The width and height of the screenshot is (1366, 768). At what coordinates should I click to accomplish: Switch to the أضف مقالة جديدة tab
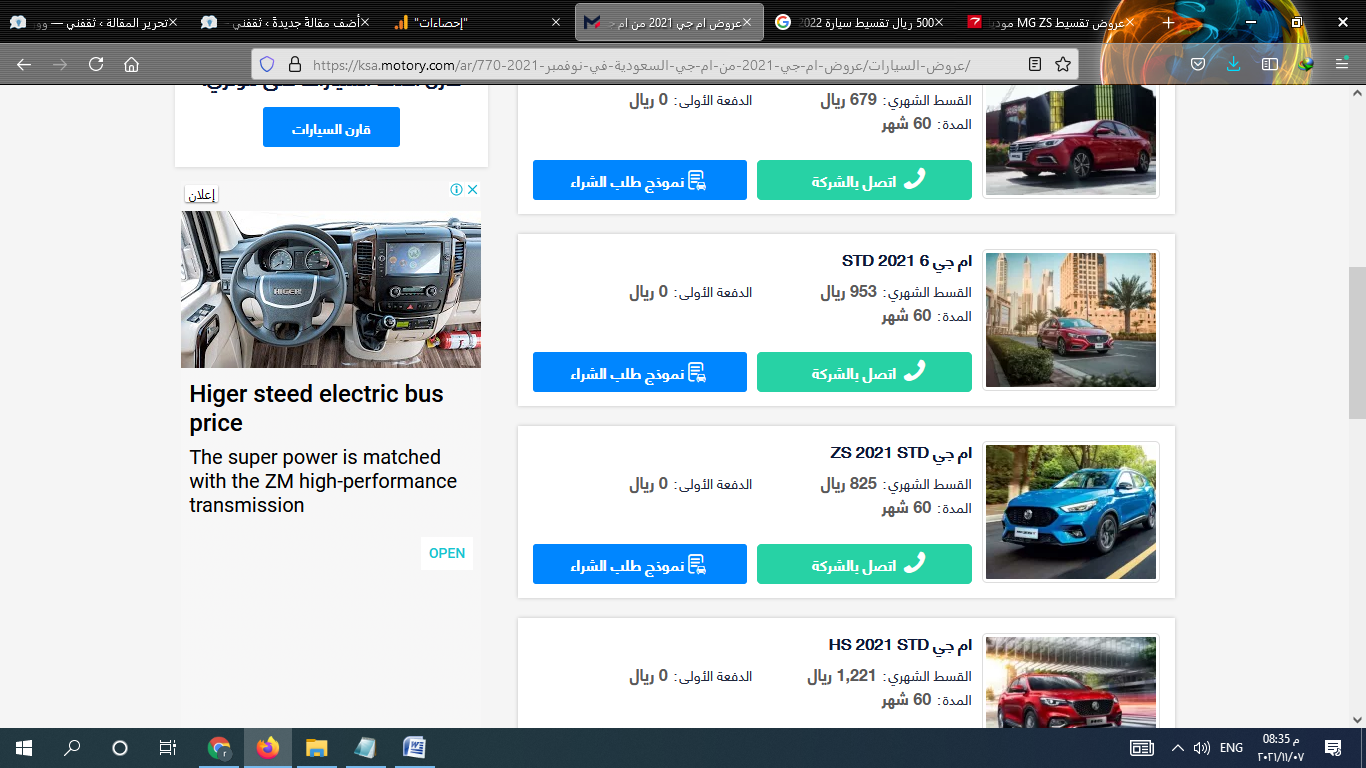tap(285, 22)
